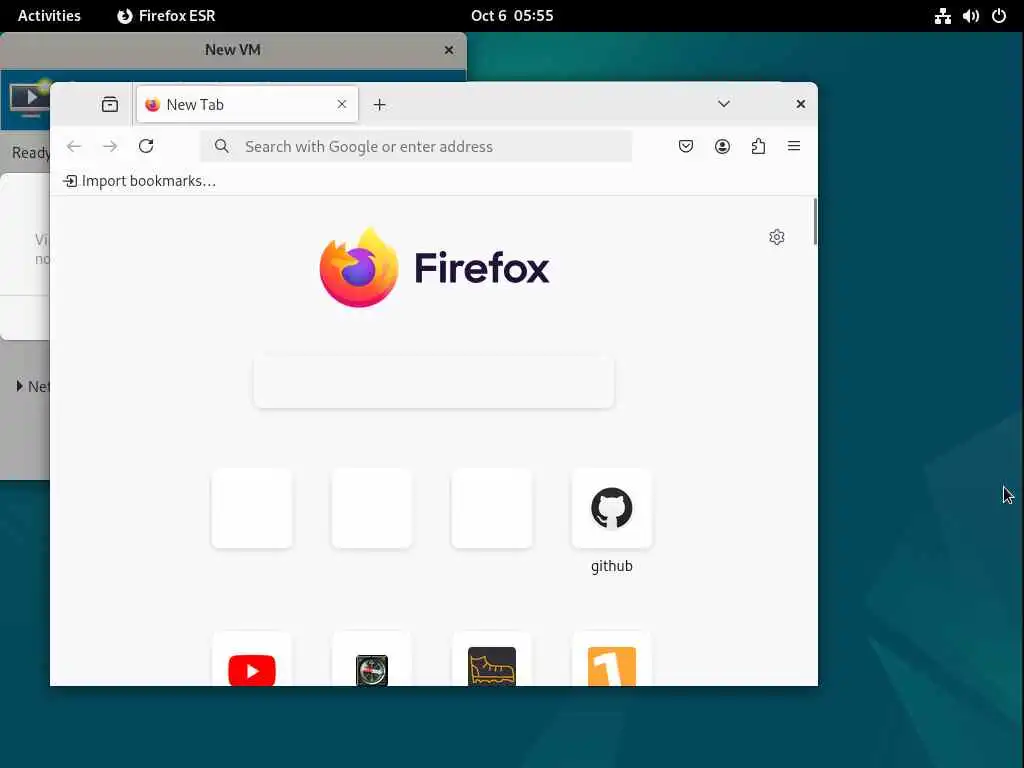Personalize new tab with gear icon
The image size is (1024, 768).
click(x=776, y=237)
